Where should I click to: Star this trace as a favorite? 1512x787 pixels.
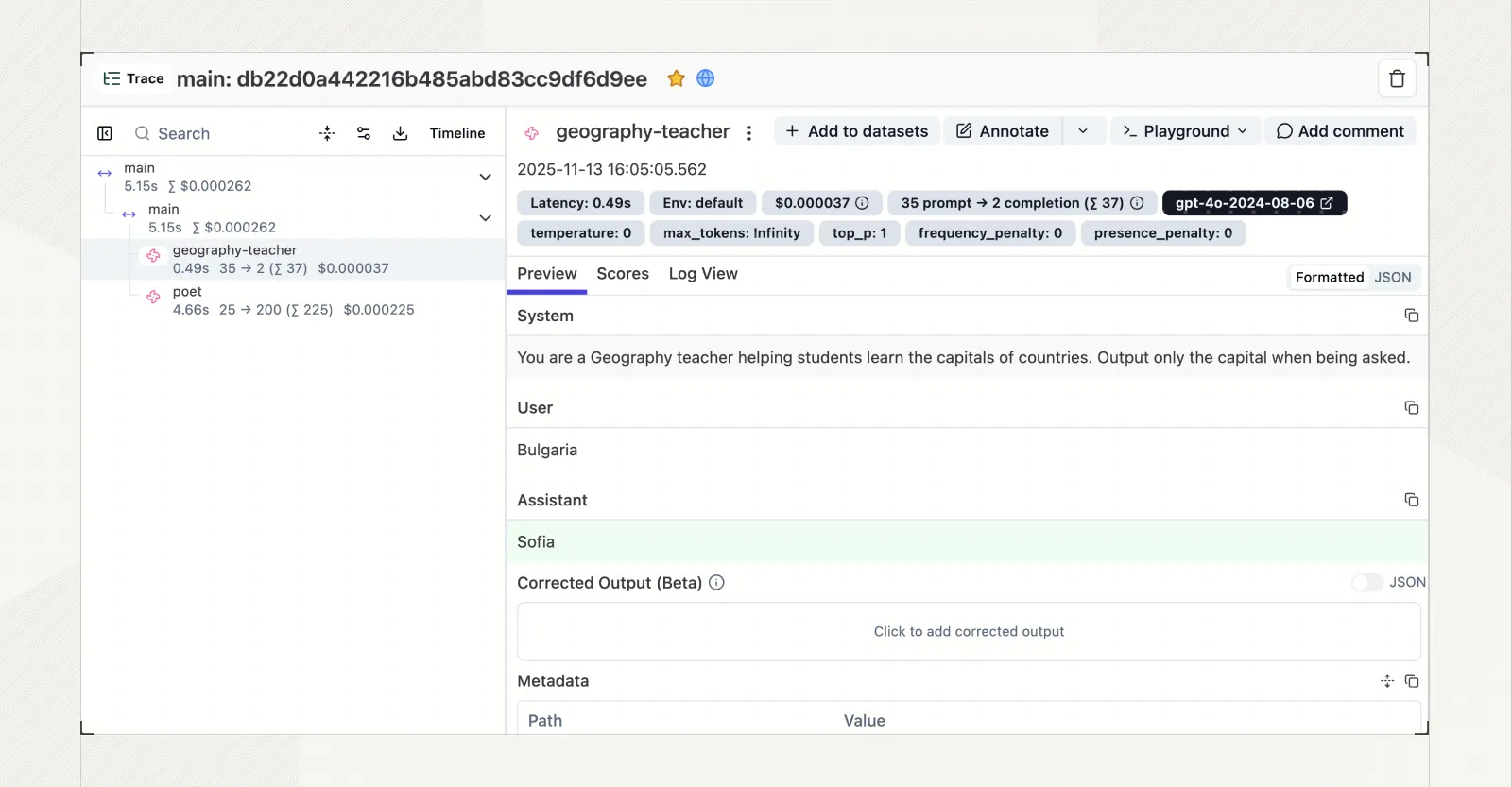pyautogui.click(x=676, y=78)
